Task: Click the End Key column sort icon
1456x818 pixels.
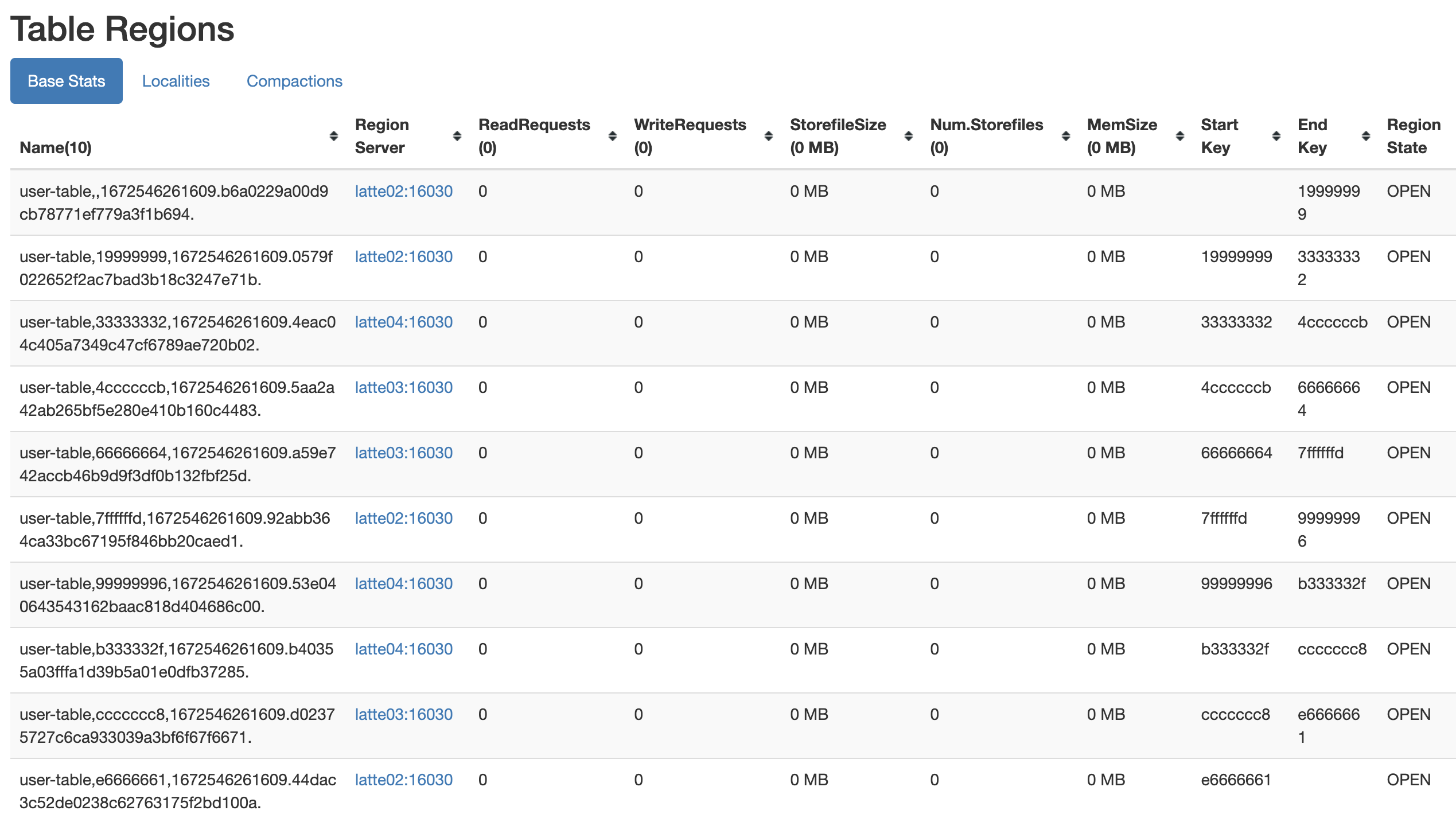Action: pyautogui.click(x=1366, y=136)
